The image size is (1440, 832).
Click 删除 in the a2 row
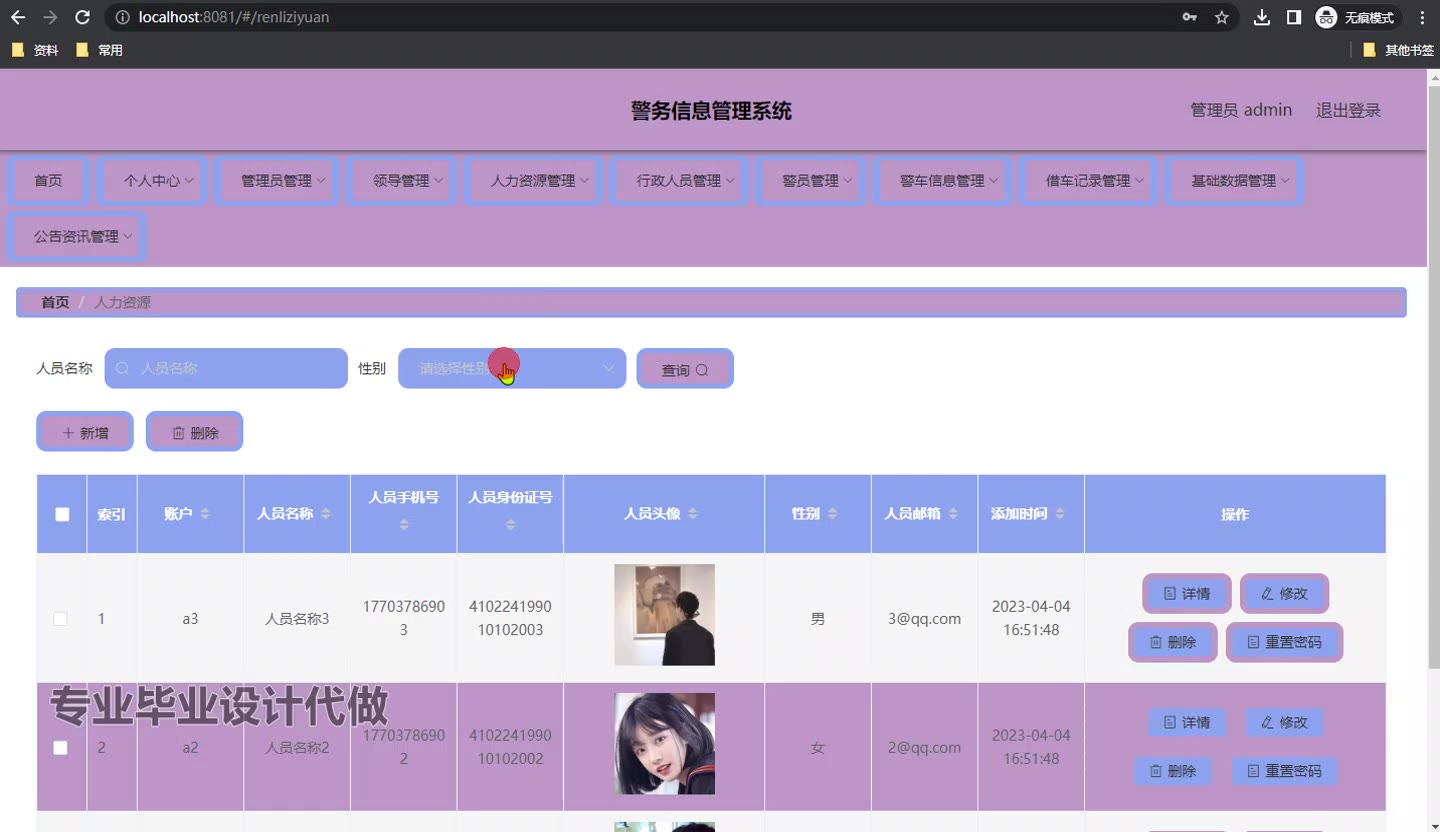click(1173, 771)
